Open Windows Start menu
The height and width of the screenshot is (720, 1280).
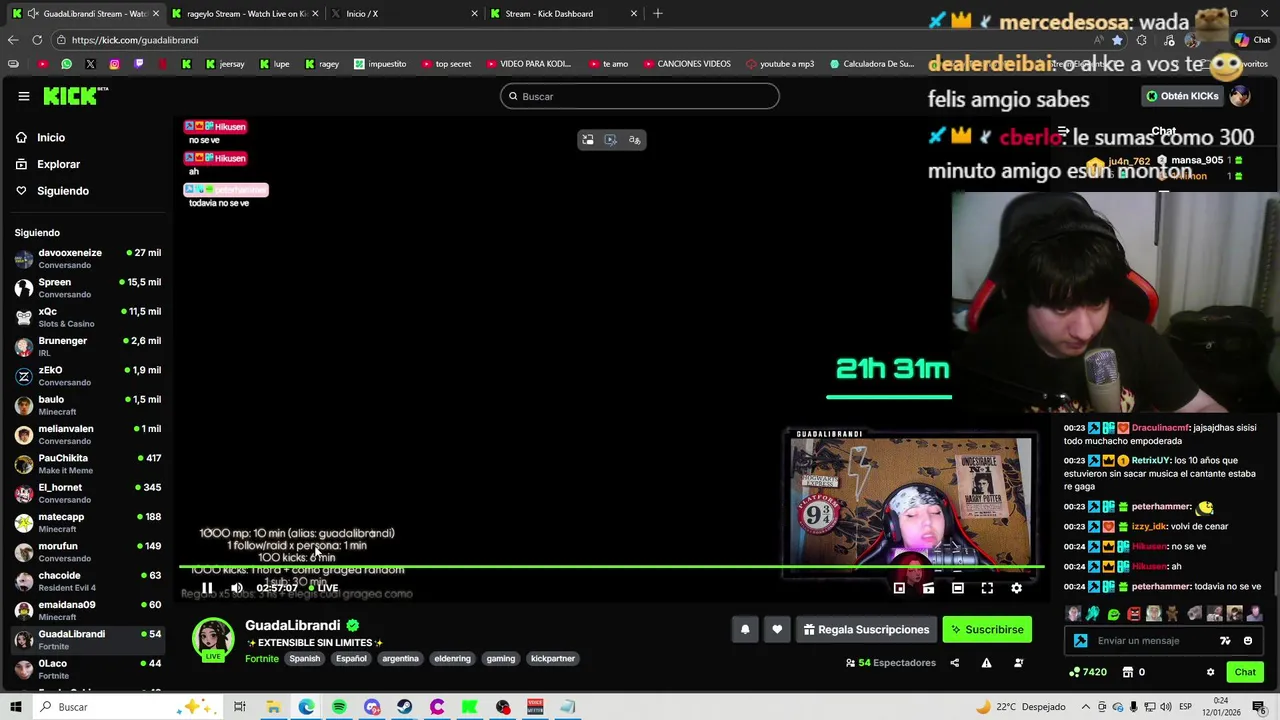click(16, 707)
